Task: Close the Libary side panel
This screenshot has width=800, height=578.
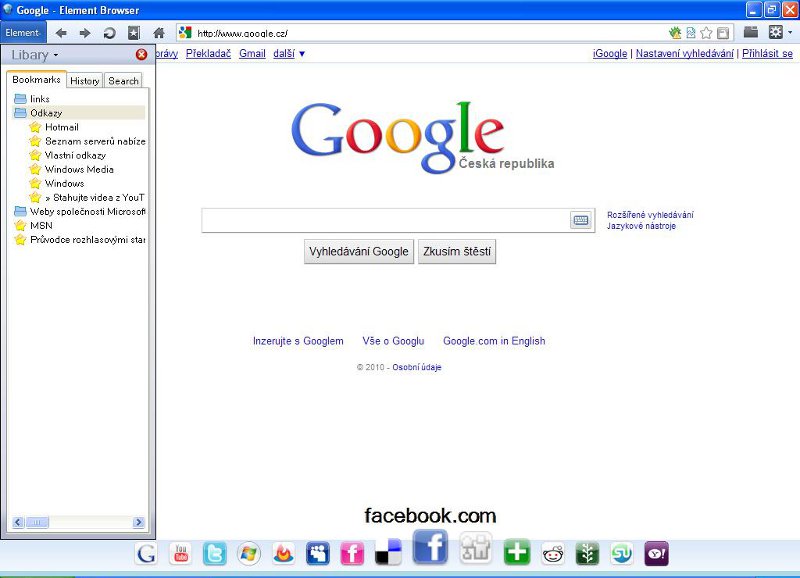Action: [141, 55]
